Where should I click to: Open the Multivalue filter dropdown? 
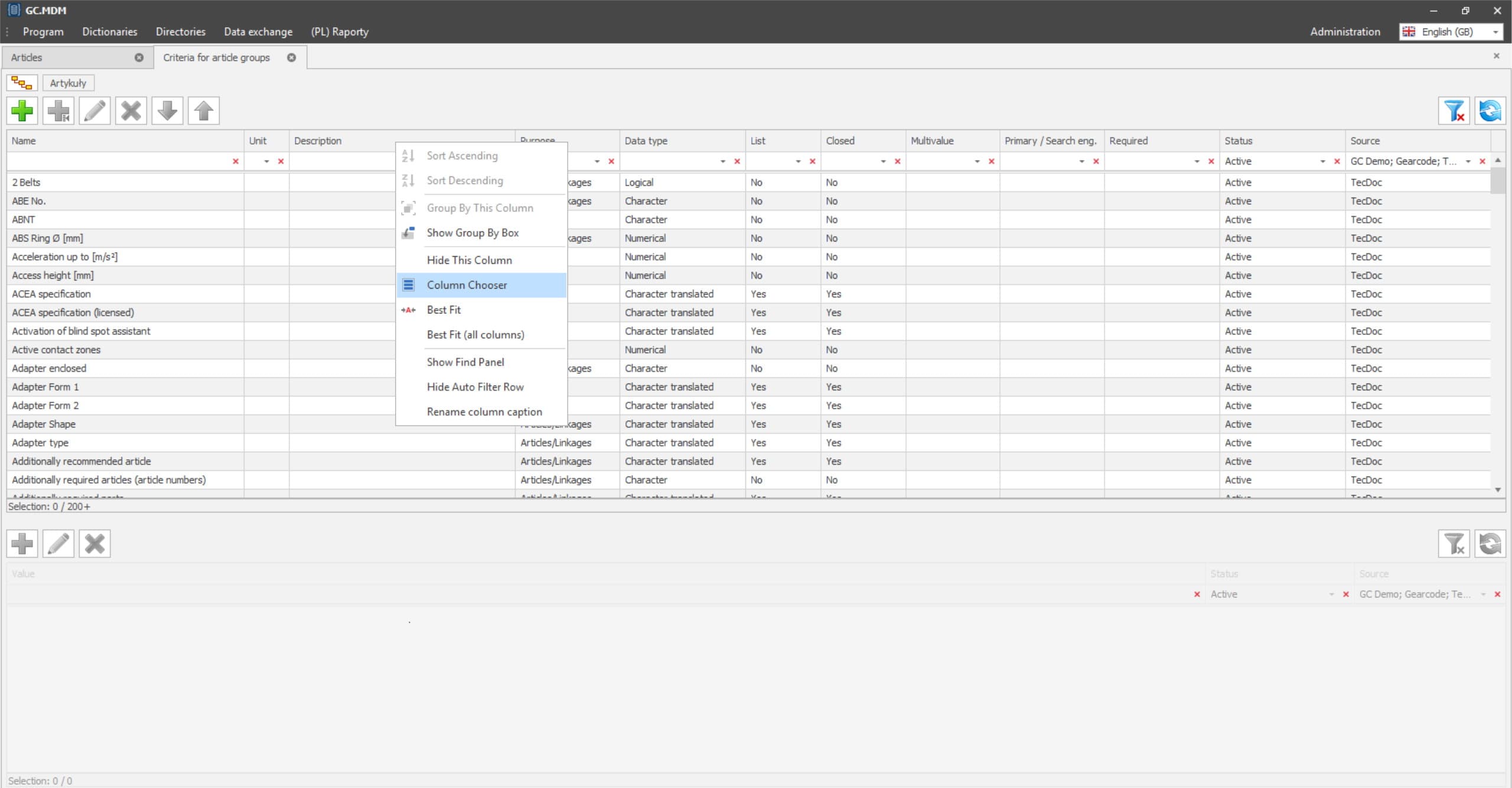977,161
